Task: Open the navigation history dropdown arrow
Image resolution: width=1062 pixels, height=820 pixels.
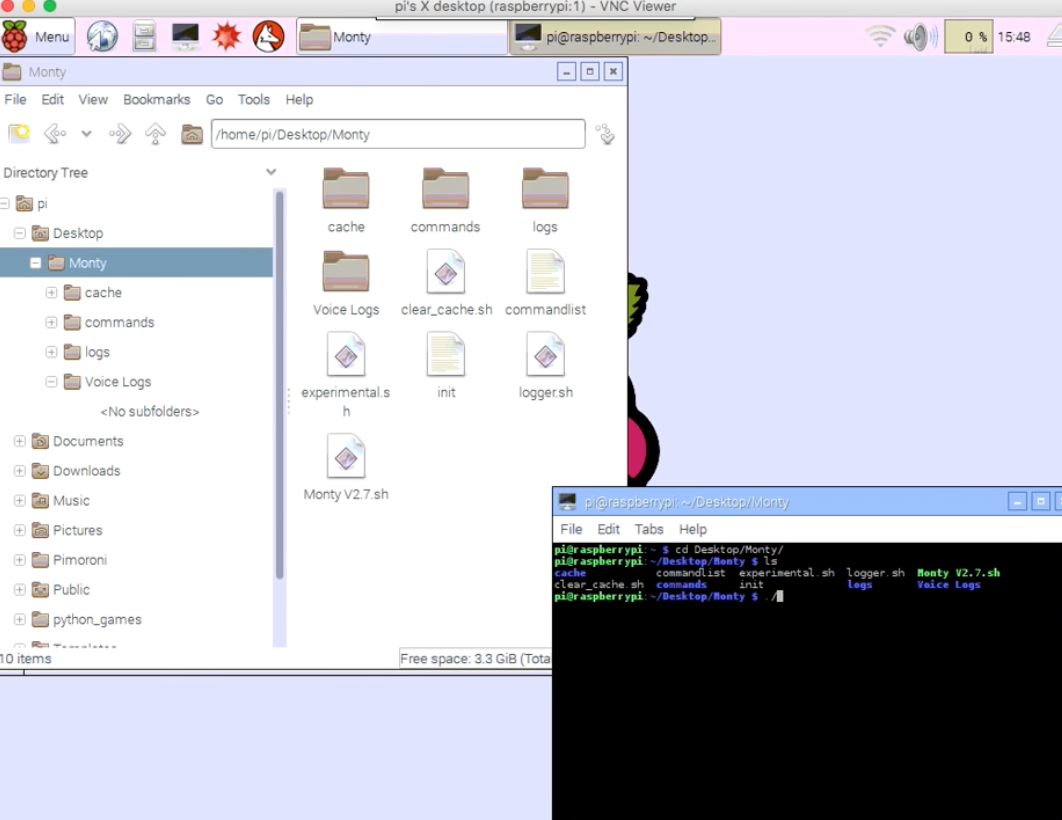Action: (x=86, y=133)
